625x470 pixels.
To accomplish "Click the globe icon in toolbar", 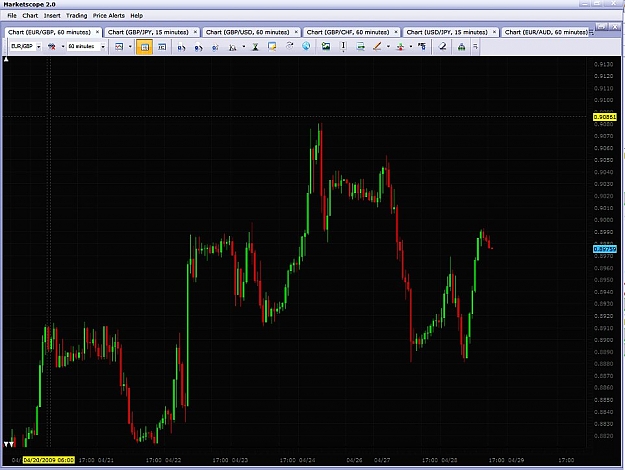I will point(306,46).
